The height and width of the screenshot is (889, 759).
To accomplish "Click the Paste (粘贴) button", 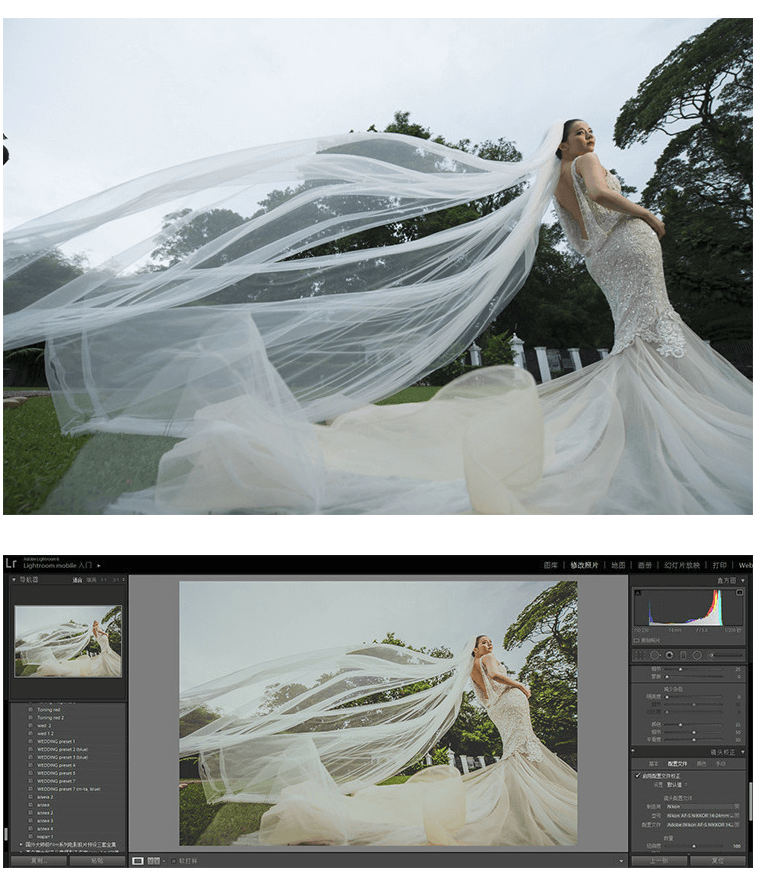I will pos(97,861).
